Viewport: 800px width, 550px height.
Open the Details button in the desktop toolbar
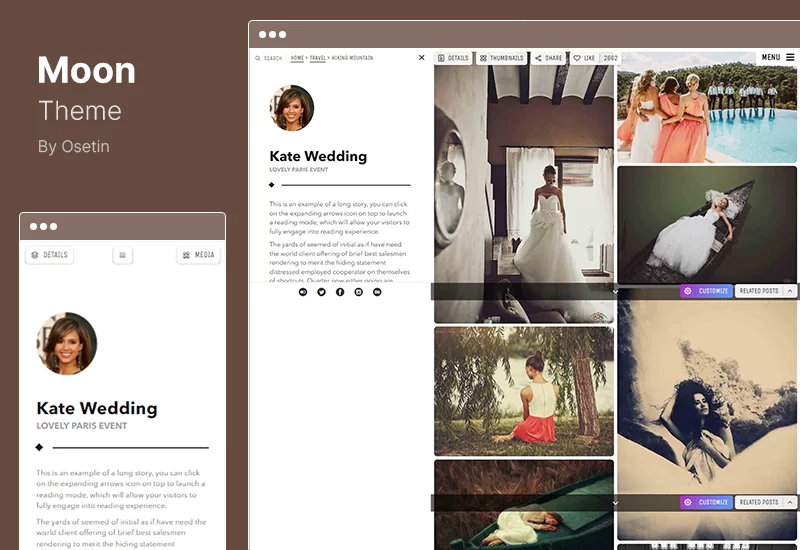click(453, 58)
